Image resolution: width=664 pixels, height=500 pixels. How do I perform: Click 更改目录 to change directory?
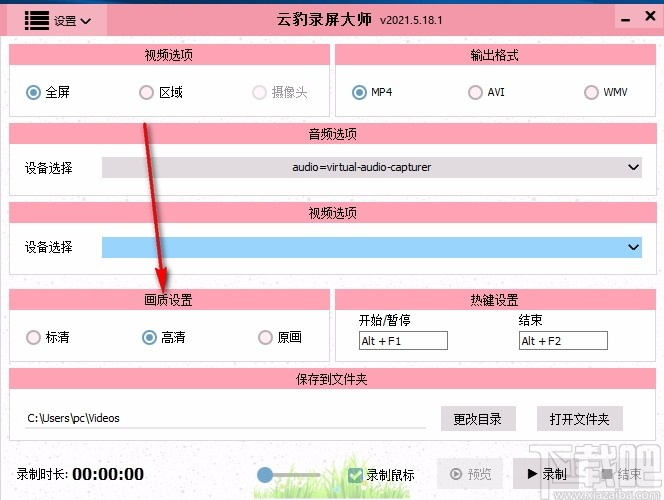pos(478,419)
